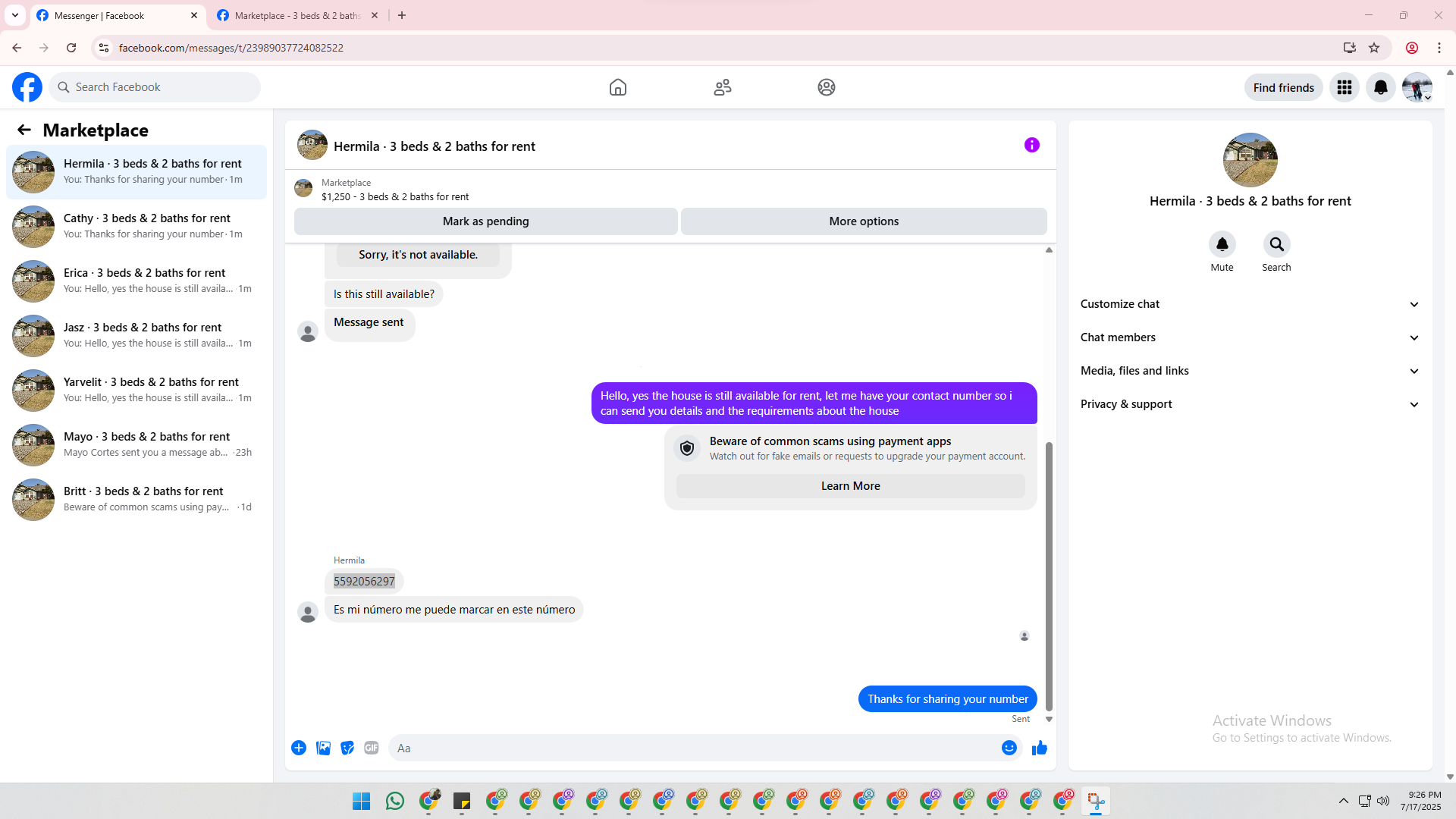Open the tab search dropdown arrow
Viewport: 1456px width, 819px height.
(15, 15)
